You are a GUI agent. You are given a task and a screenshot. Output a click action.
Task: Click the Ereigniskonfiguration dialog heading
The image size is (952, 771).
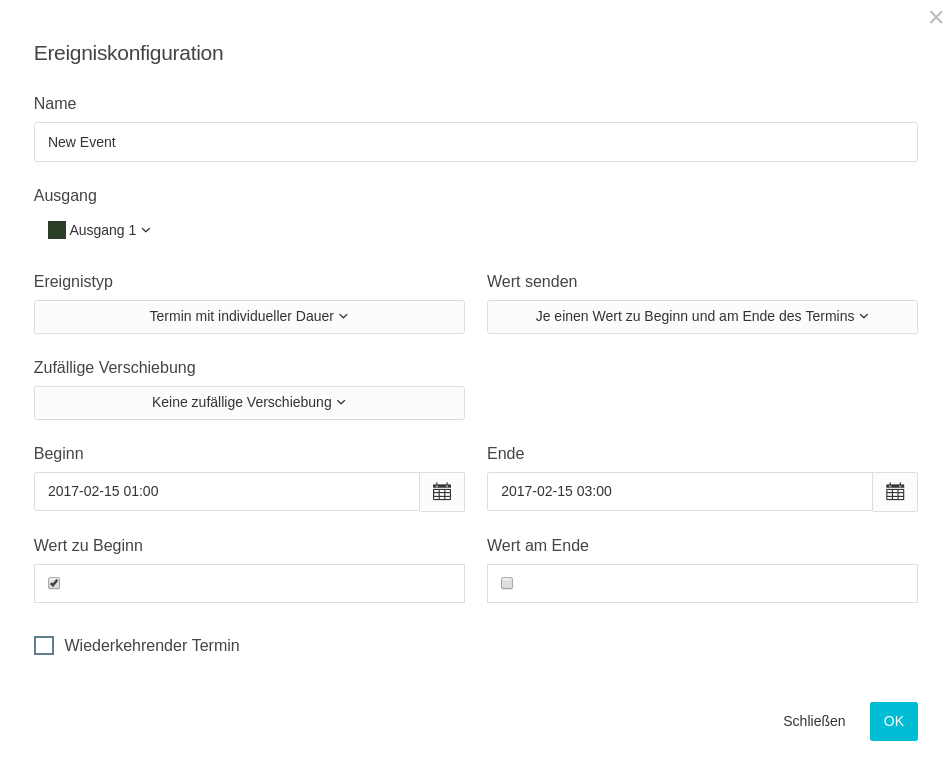pyautogui.click(x=129, y=53)
